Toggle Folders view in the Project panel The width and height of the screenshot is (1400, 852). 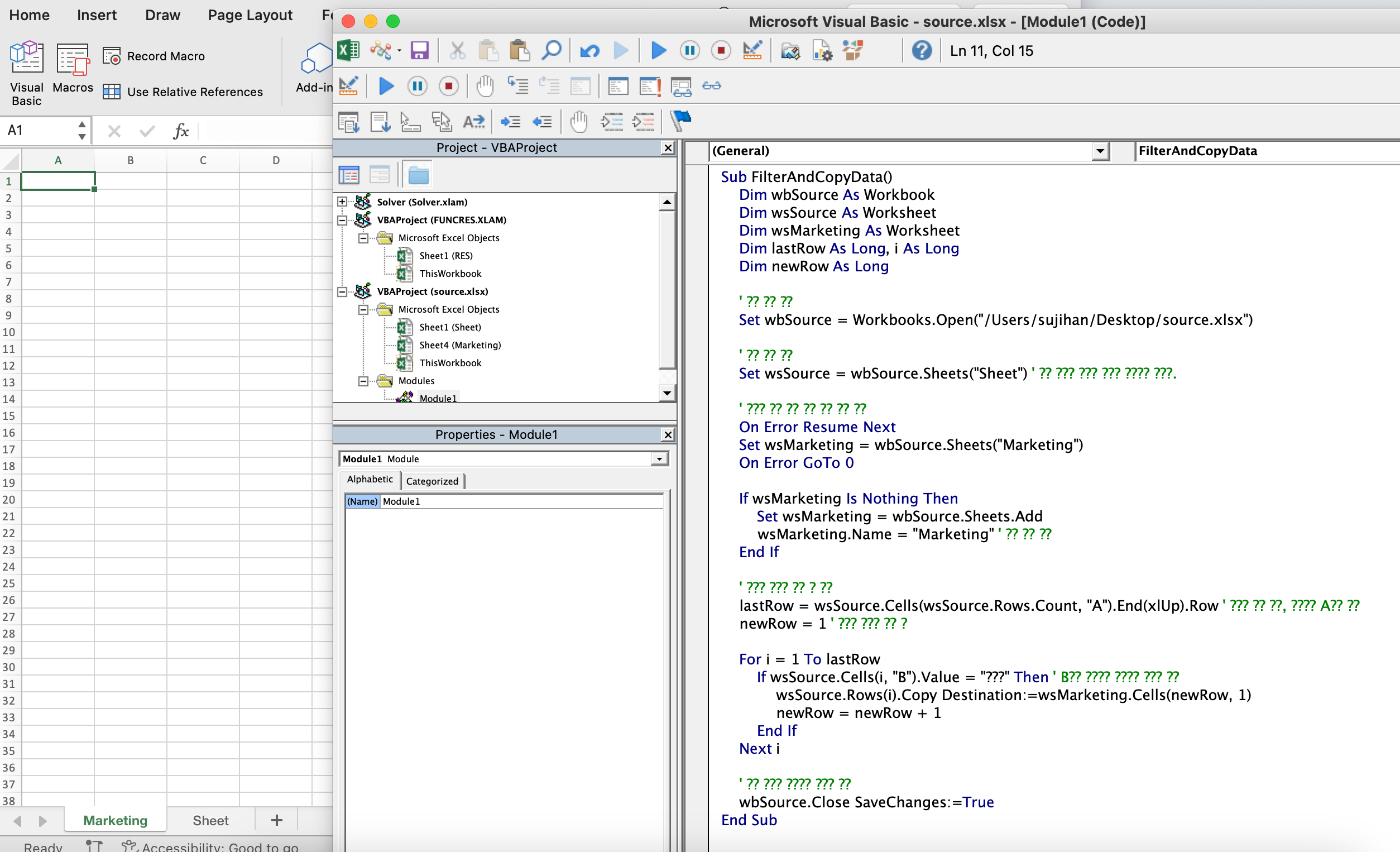418,175
